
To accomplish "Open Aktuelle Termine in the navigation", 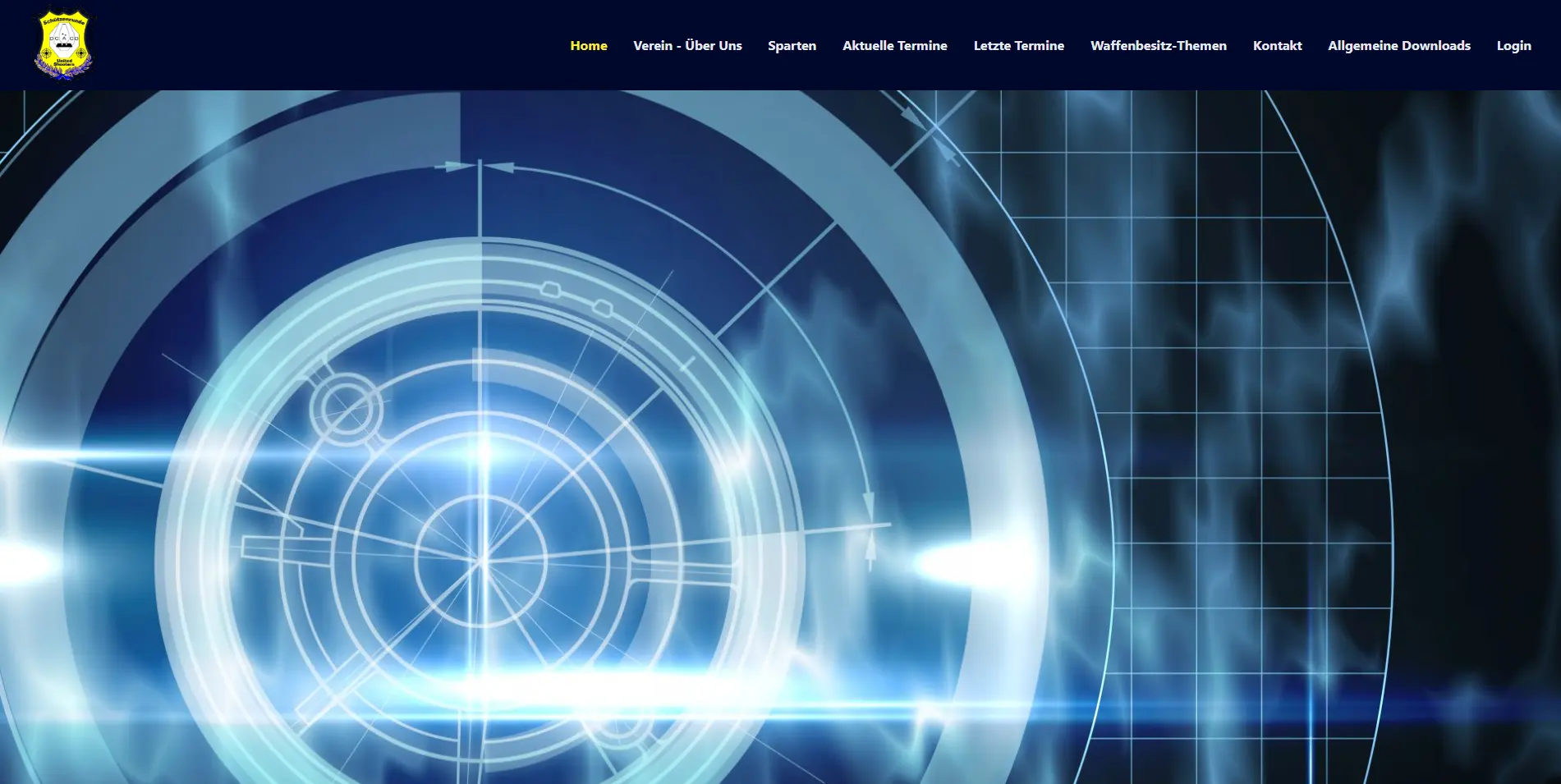I will (x=894, y=46).
